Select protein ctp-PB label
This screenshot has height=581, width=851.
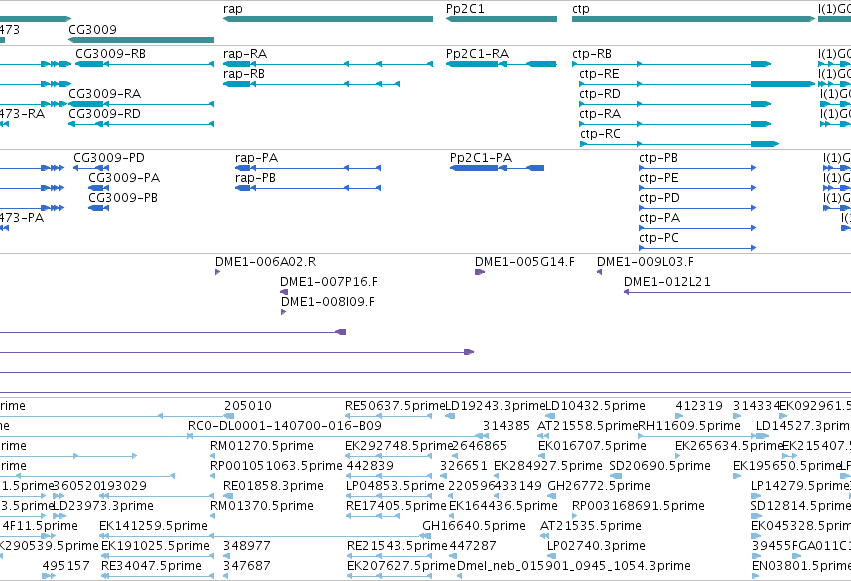pos(659,158)
